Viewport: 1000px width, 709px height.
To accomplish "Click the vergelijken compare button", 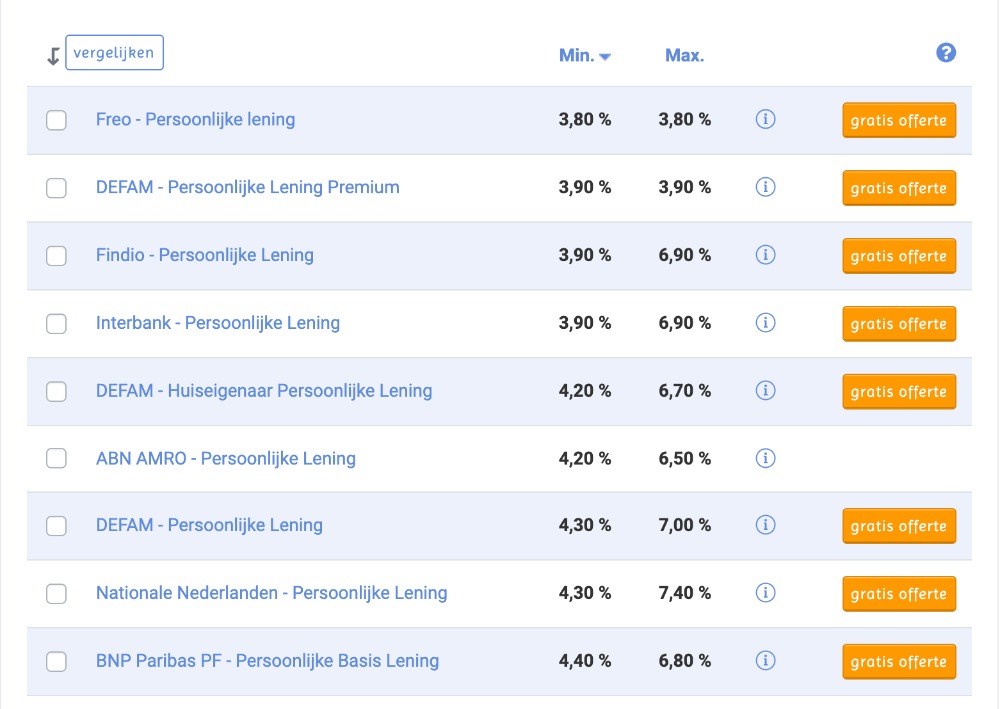I will point(114,53).
